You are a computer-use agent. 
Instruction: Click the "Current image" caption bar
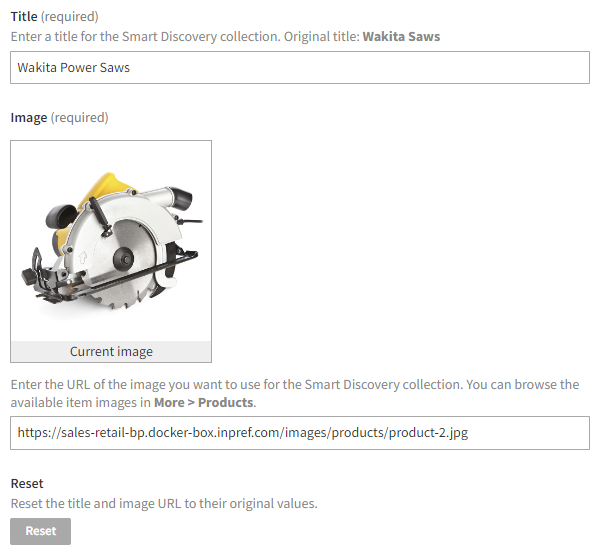111,352
